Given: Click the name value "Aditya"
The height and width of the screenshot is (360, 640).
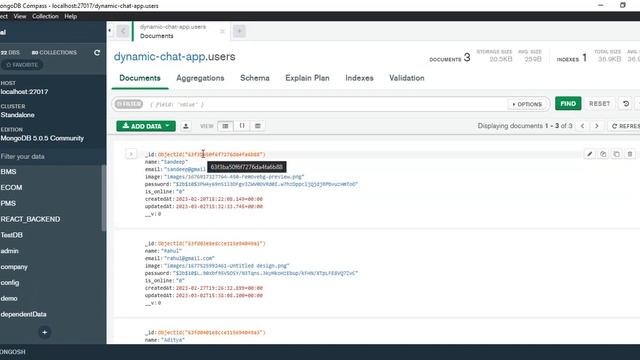Looking at the screenshot, I should tap(173, 340).
